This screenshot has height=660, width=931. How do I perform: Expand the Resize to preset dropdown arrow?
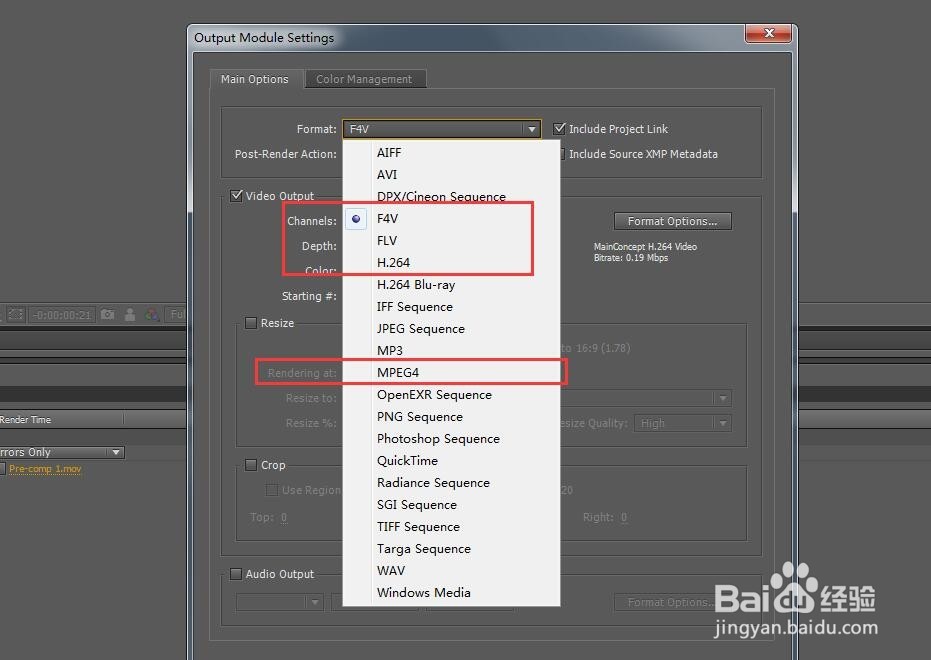(x=723, y=398)
